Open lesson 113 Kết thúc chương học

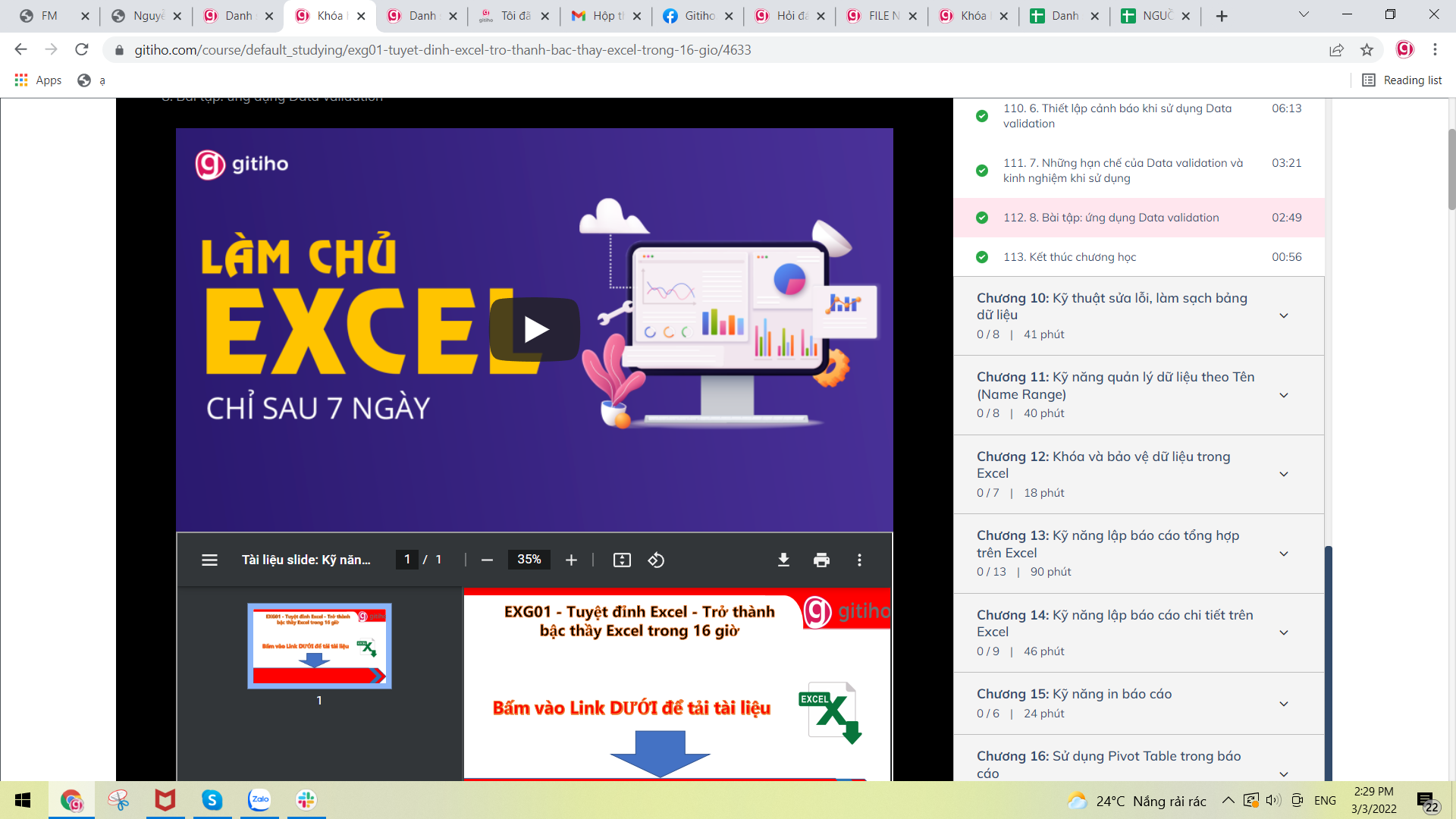click(x=1139, y=257)
